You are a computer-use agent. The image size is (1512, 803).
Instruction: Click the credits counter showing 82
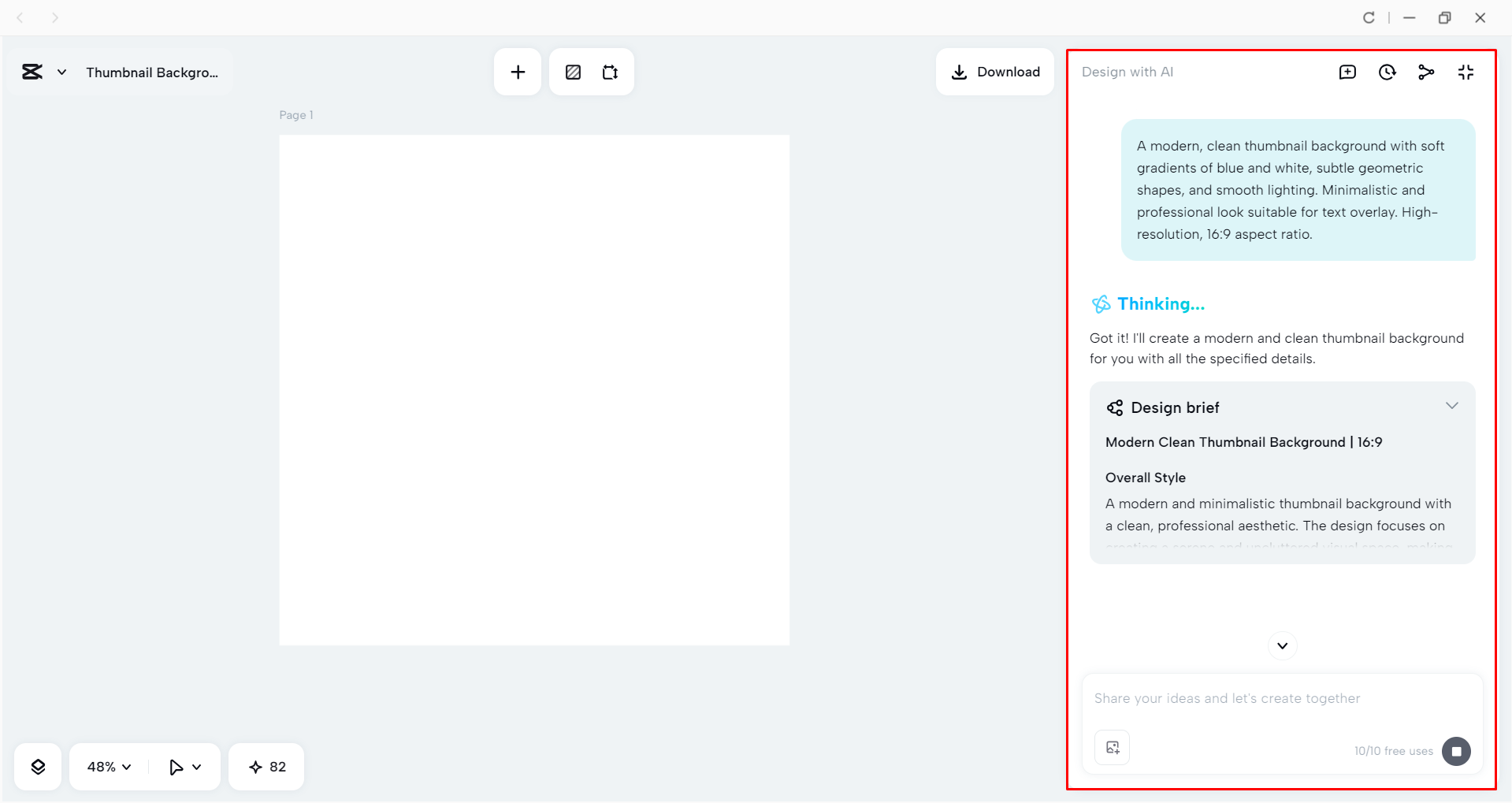(x=266, y=766)
